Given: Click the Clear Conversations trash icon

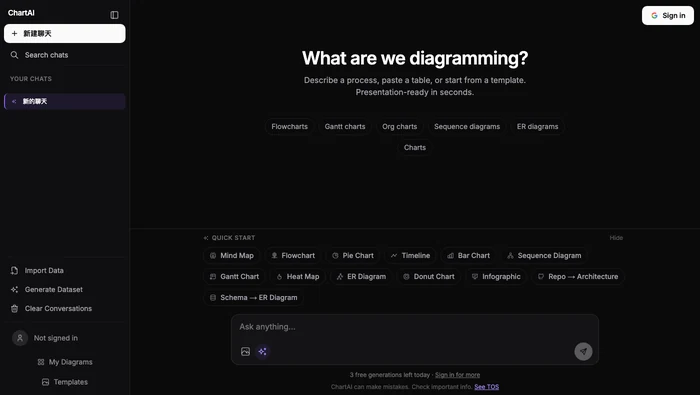Looking at the screenshot, I should click(14, 308).
